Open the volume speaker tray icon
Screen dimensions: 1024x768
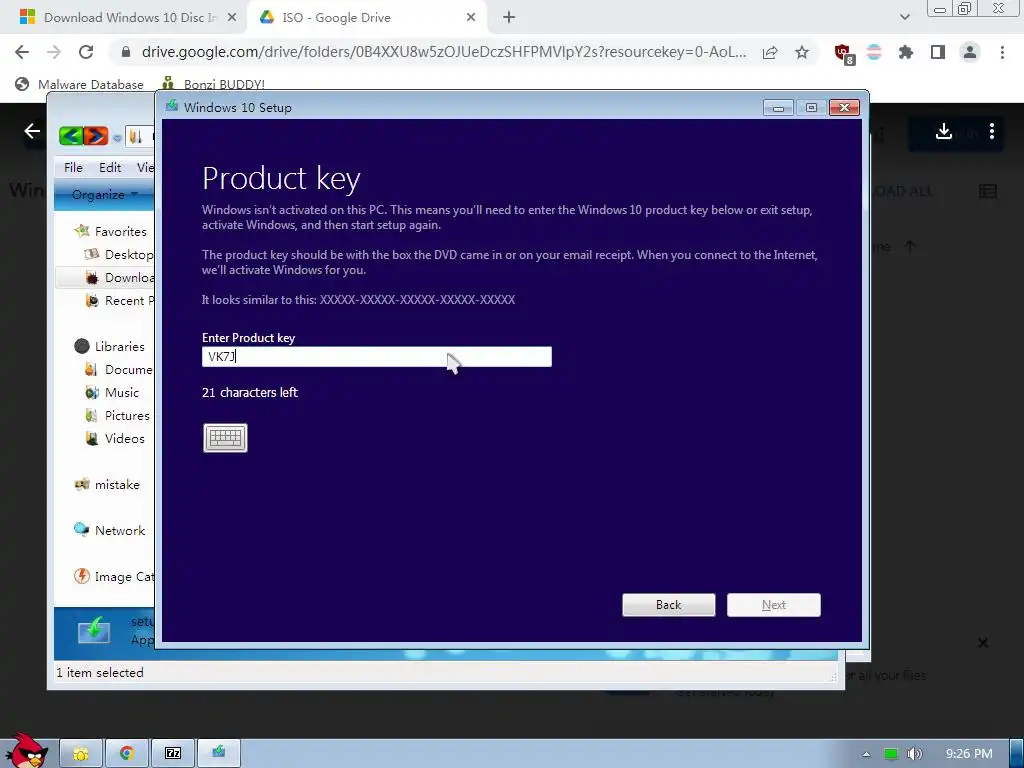tap(915, 754)
